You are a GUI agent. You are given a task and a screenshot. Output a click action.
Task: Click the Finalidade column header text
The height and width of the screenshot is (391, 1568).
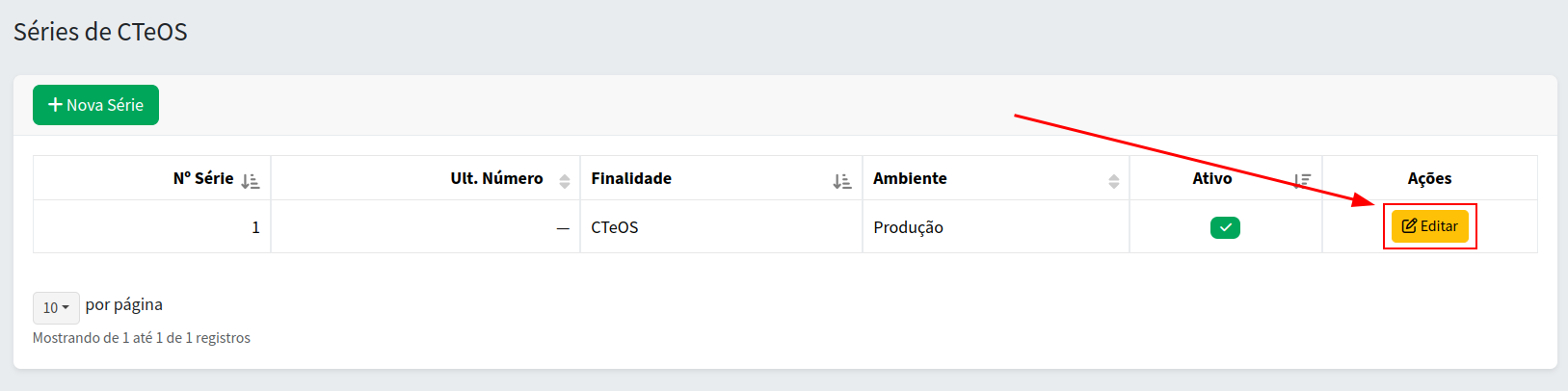[631, 178]
